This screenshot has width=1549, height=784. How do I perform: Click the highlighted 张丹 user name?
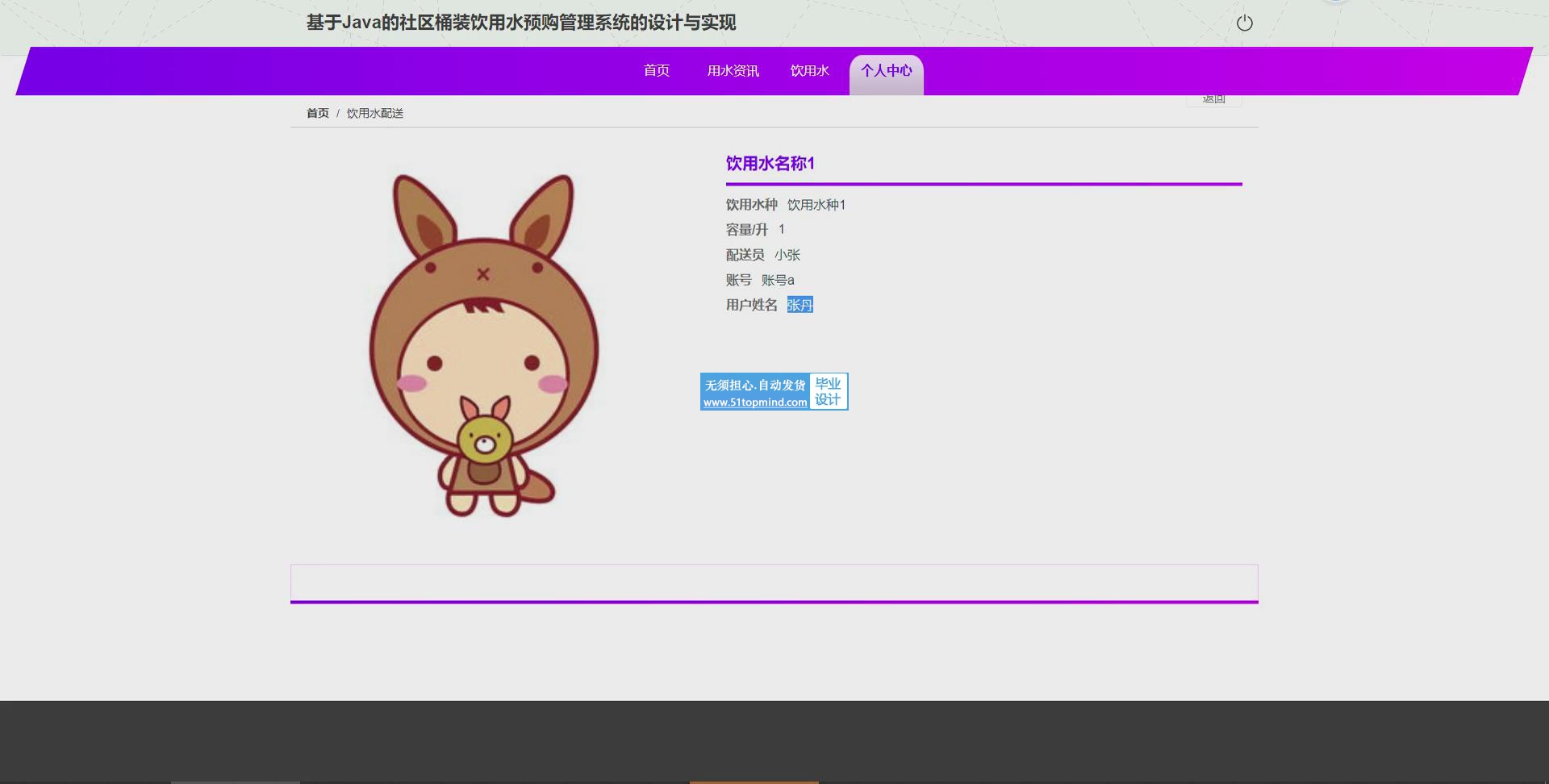coord(800,305)
